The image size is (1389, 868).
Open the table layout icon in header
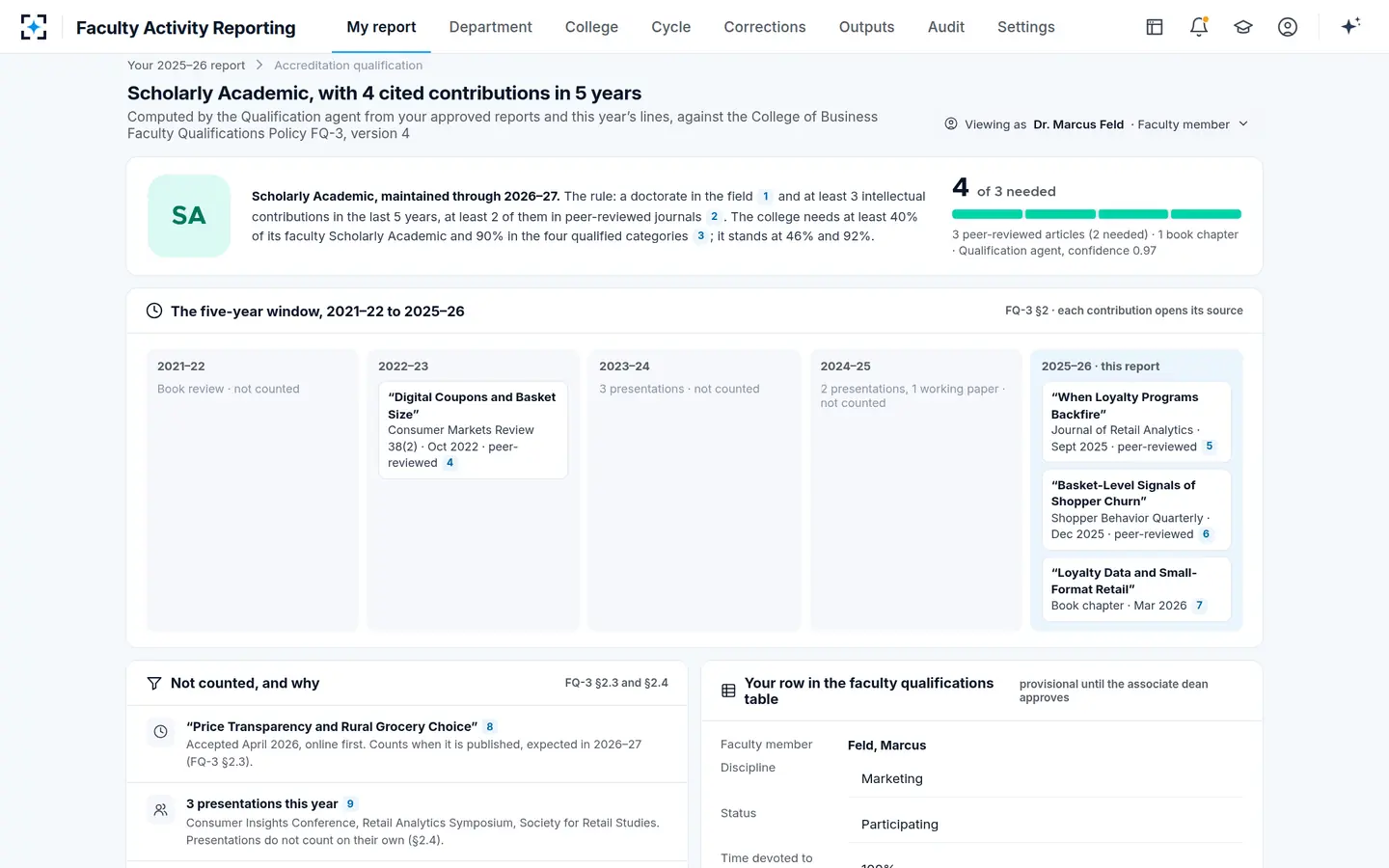(1155, 27)
